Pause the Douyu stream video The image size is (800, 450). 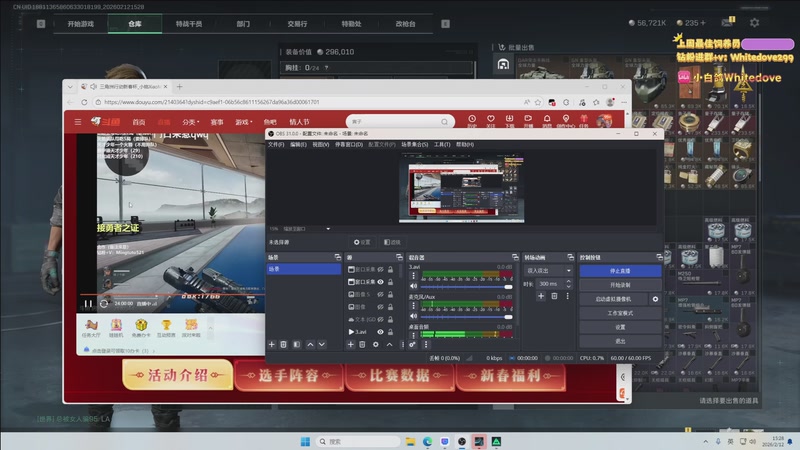pos(88,304)
